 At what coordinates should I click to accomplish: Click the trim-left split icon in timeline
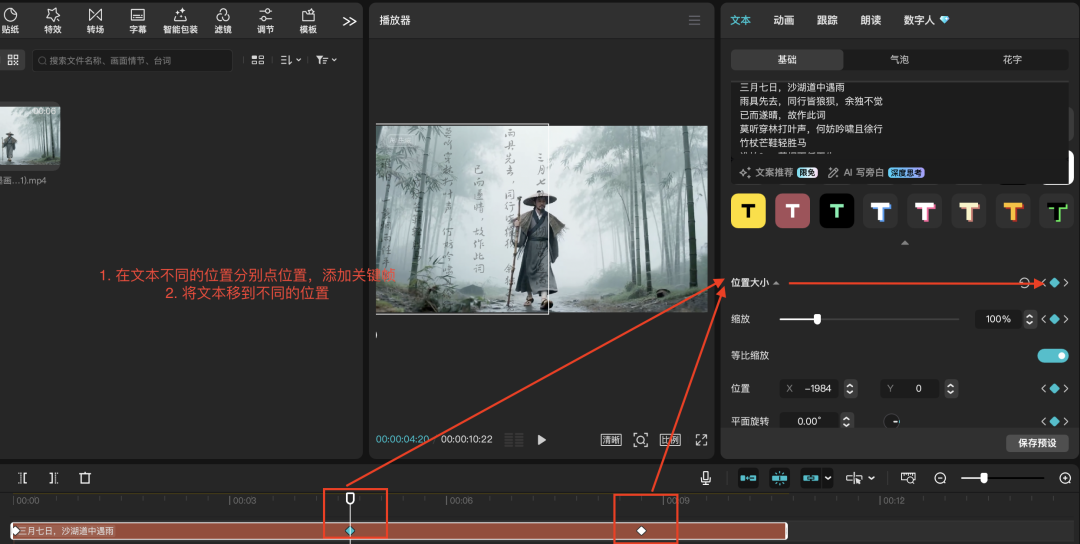pyautogui.click(x=23, y=478)
